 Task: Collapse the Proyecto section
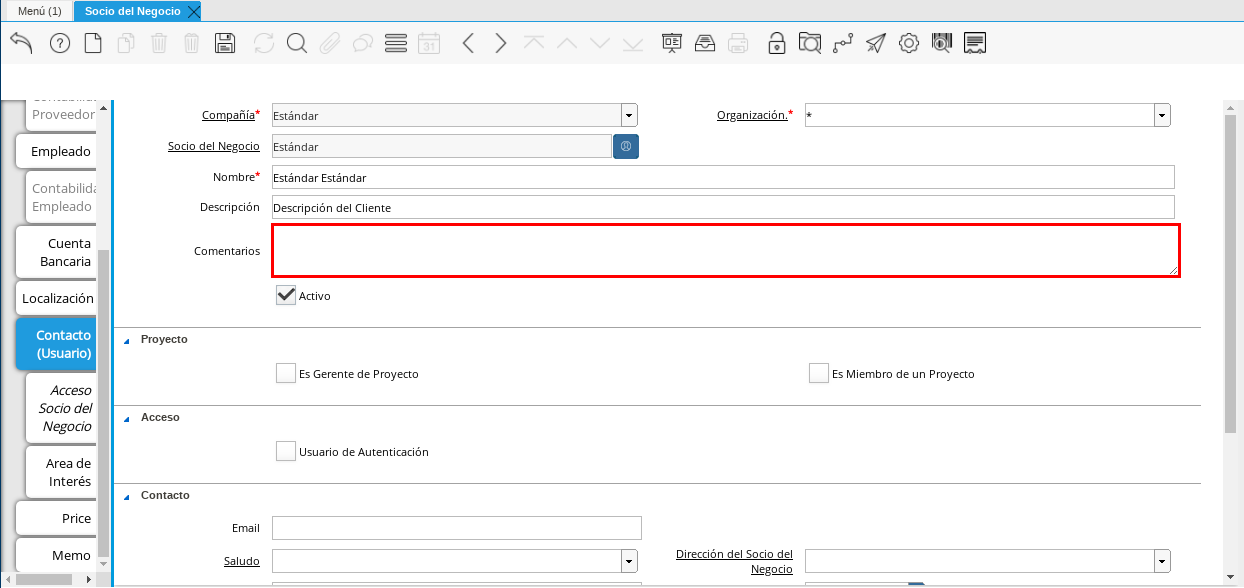(x=126, y=340)
